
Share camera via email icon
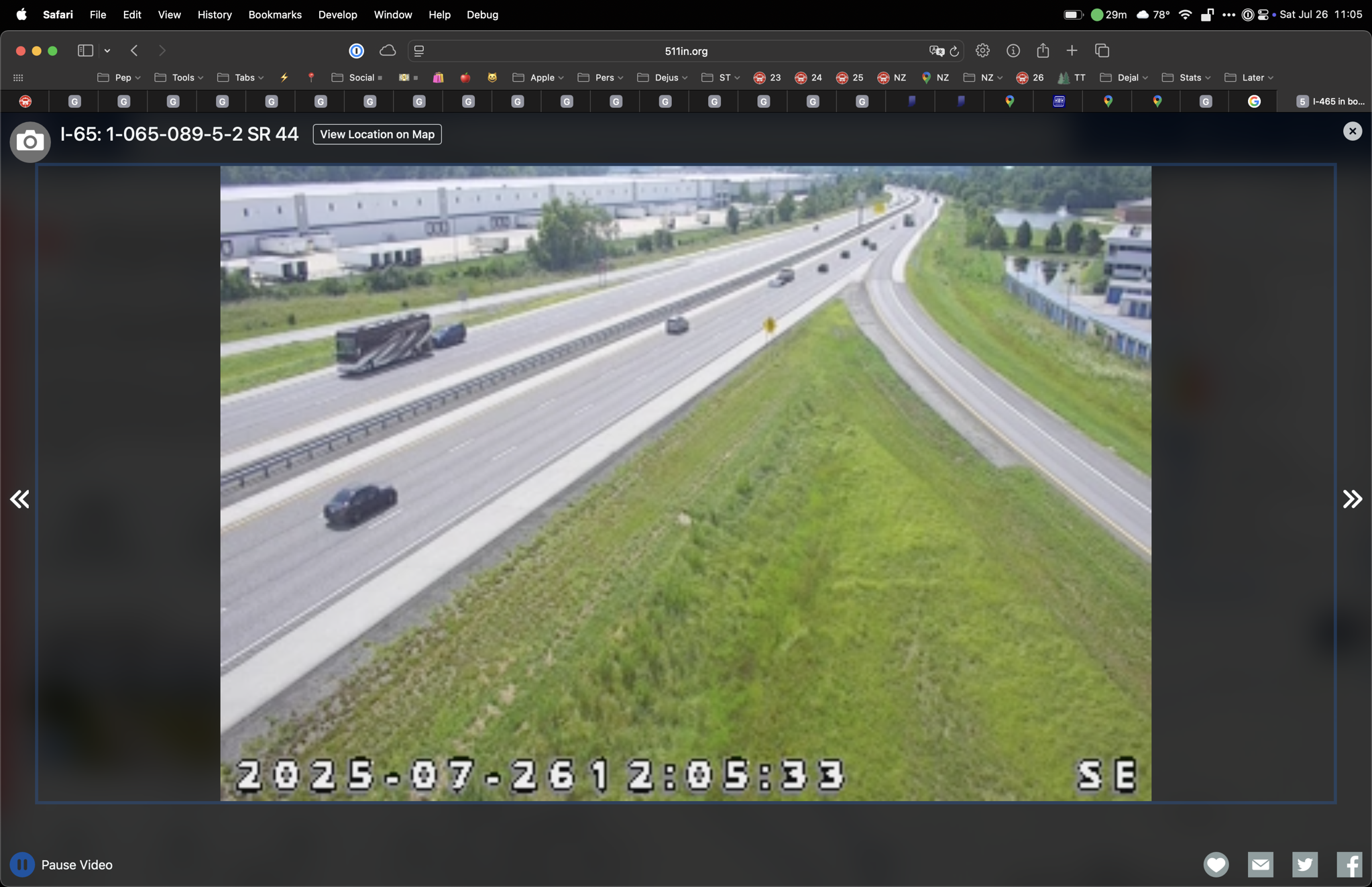point(1260,864)
